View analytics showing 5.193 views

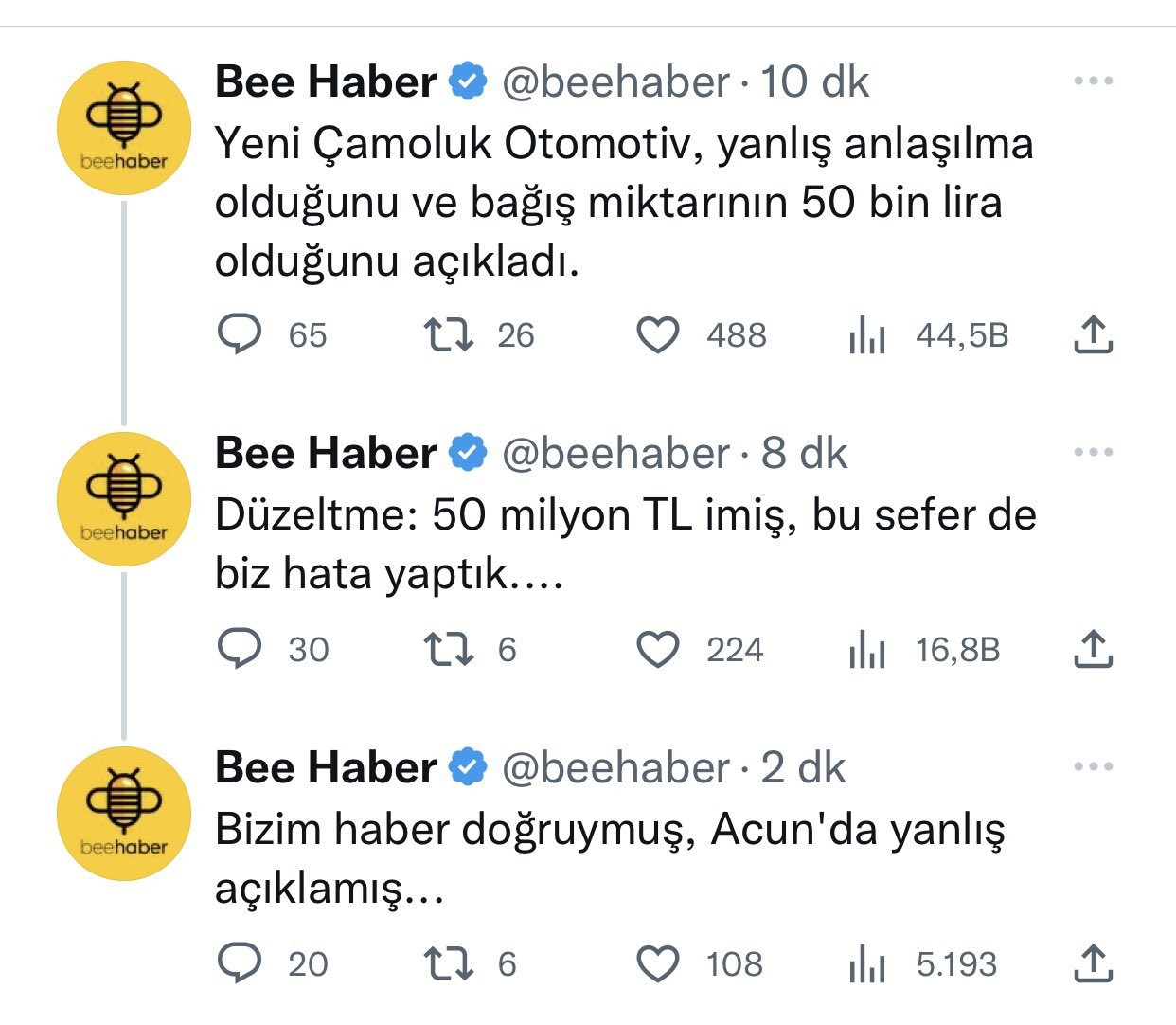(867, 964)
